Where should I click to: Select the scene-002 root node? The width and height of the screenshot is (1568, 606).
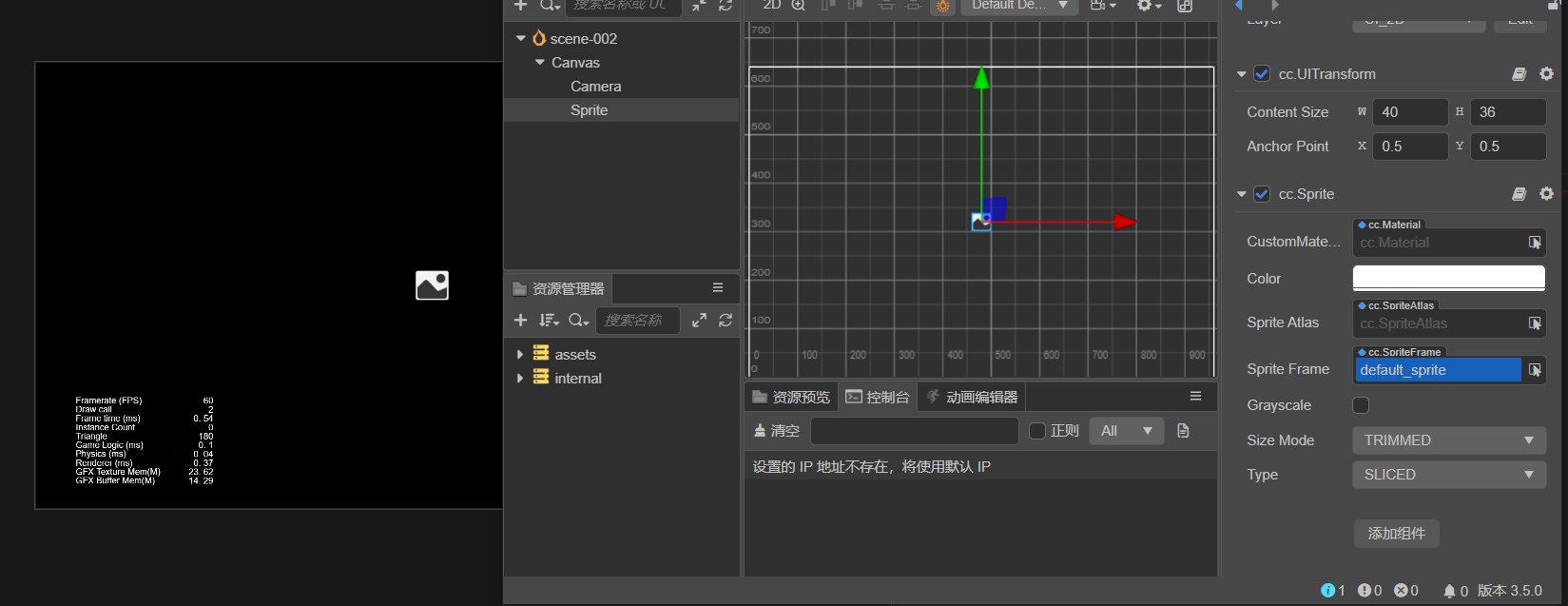[x=583, y=38]
